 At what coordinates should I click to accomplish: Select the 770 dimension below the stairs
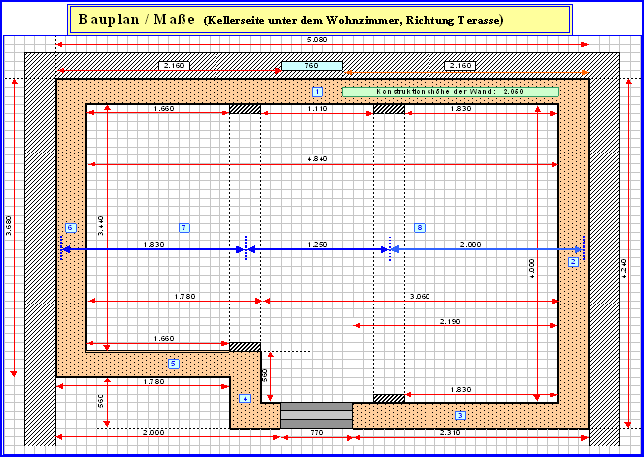pyautogui.click(x=316, y=432)
